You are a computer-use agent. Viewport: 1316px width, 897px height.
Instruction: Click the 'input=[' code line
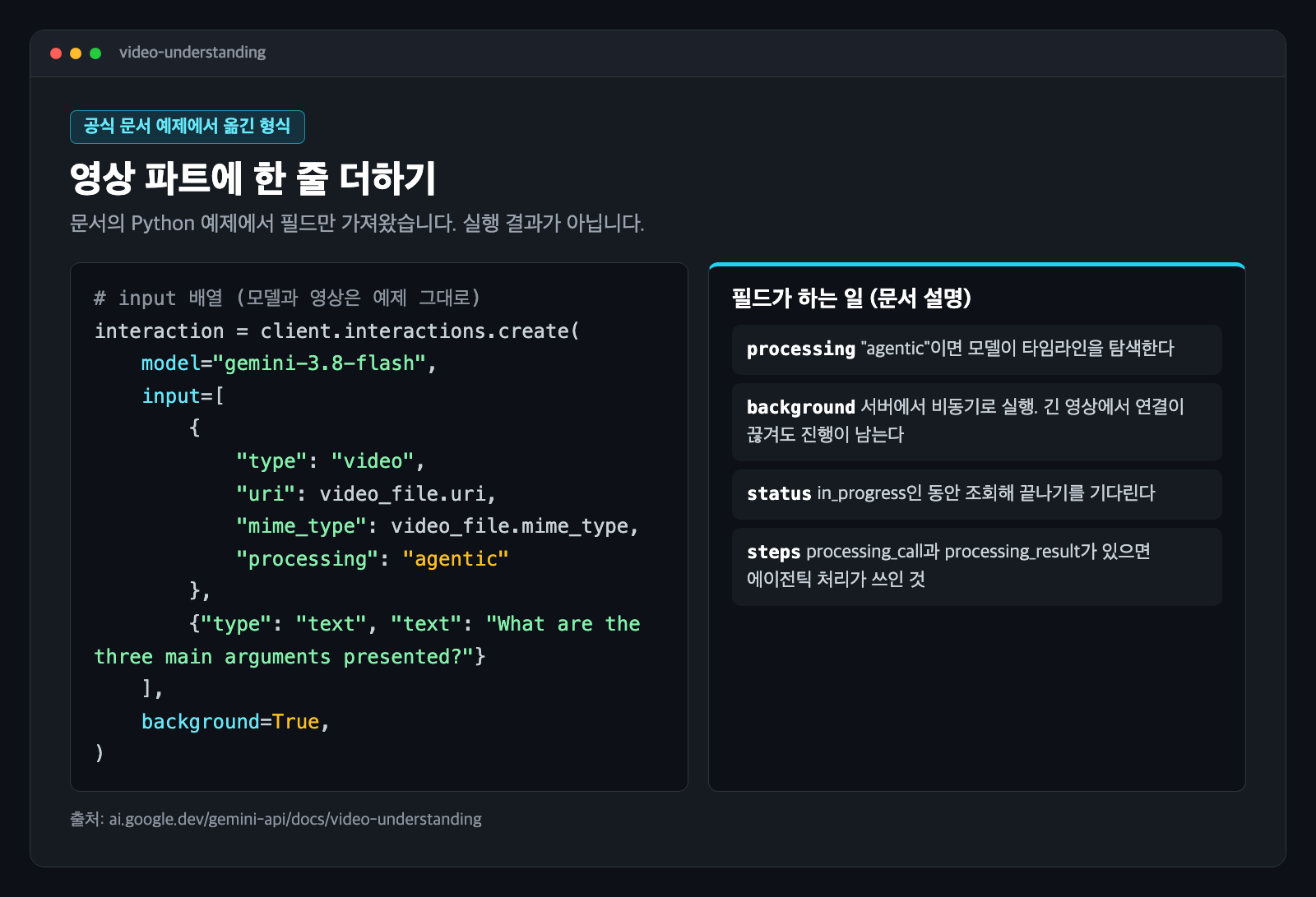[x=183, y=395]
